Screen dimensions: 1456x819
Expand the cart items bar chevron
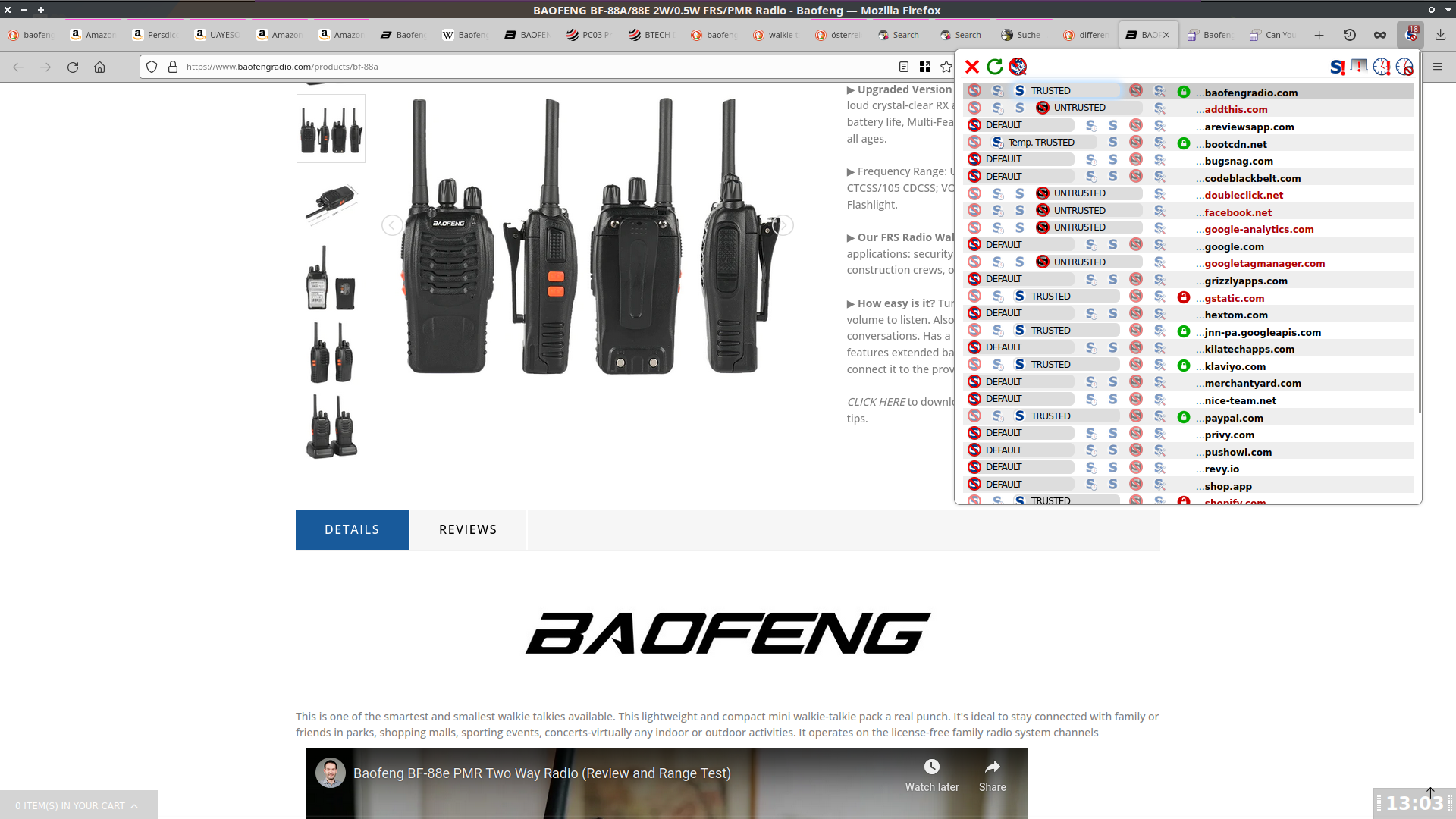(134, 806)
